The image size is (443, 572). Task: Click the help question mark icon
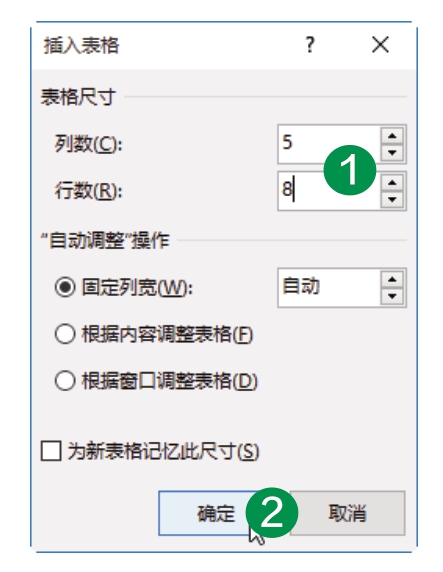(x=310, y=45)
